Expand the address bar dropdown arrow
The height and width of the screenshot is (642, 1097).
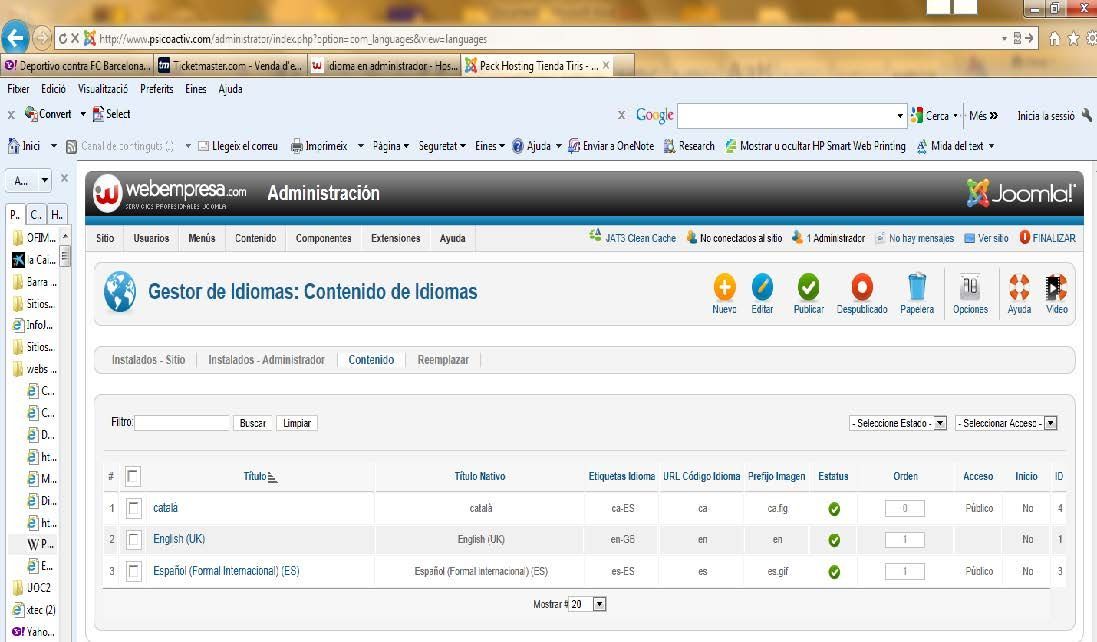(1004, 38)
